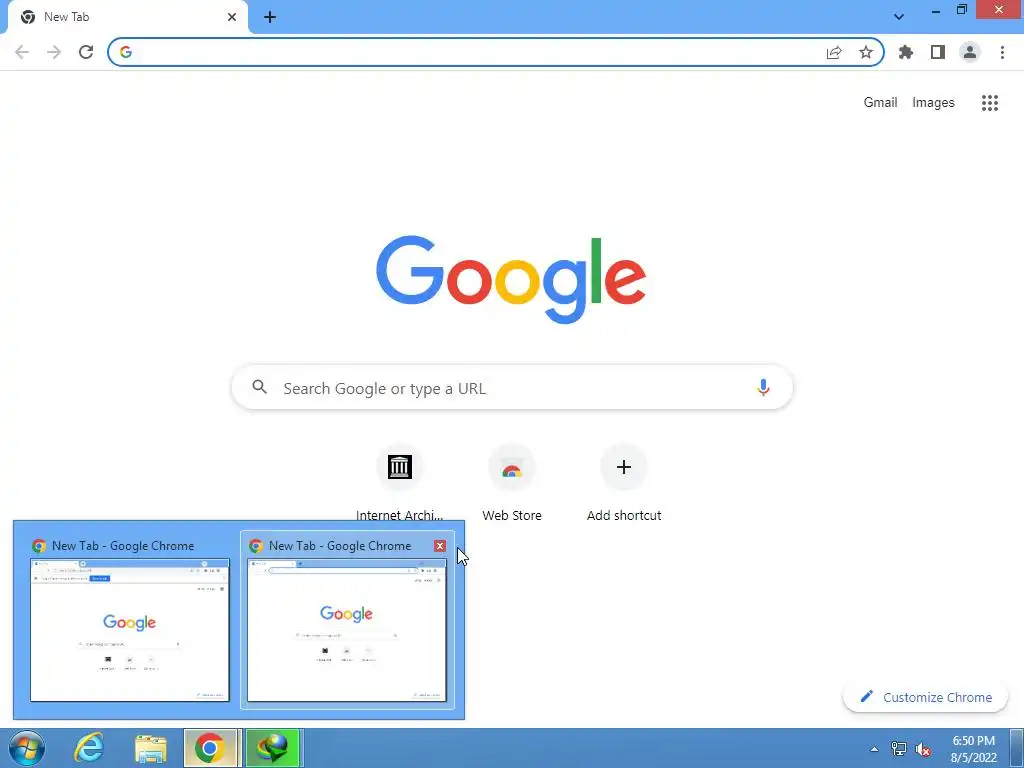1024x768 pixels.
Task: Open the Internet Archive shortcut
Action: 400,483
